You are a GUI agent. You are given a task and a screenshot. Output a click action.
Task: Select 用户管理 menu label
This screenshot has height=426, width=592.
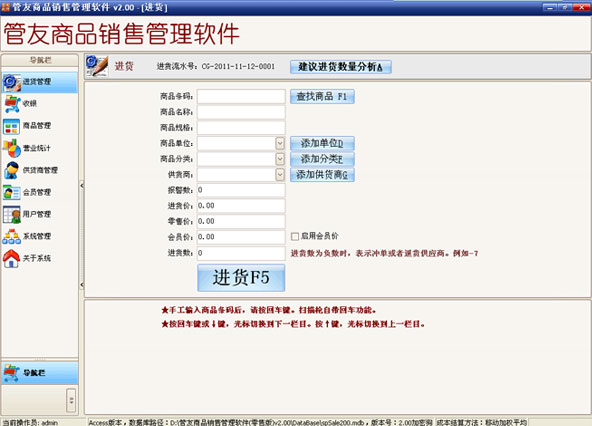[x=37, y=214]
